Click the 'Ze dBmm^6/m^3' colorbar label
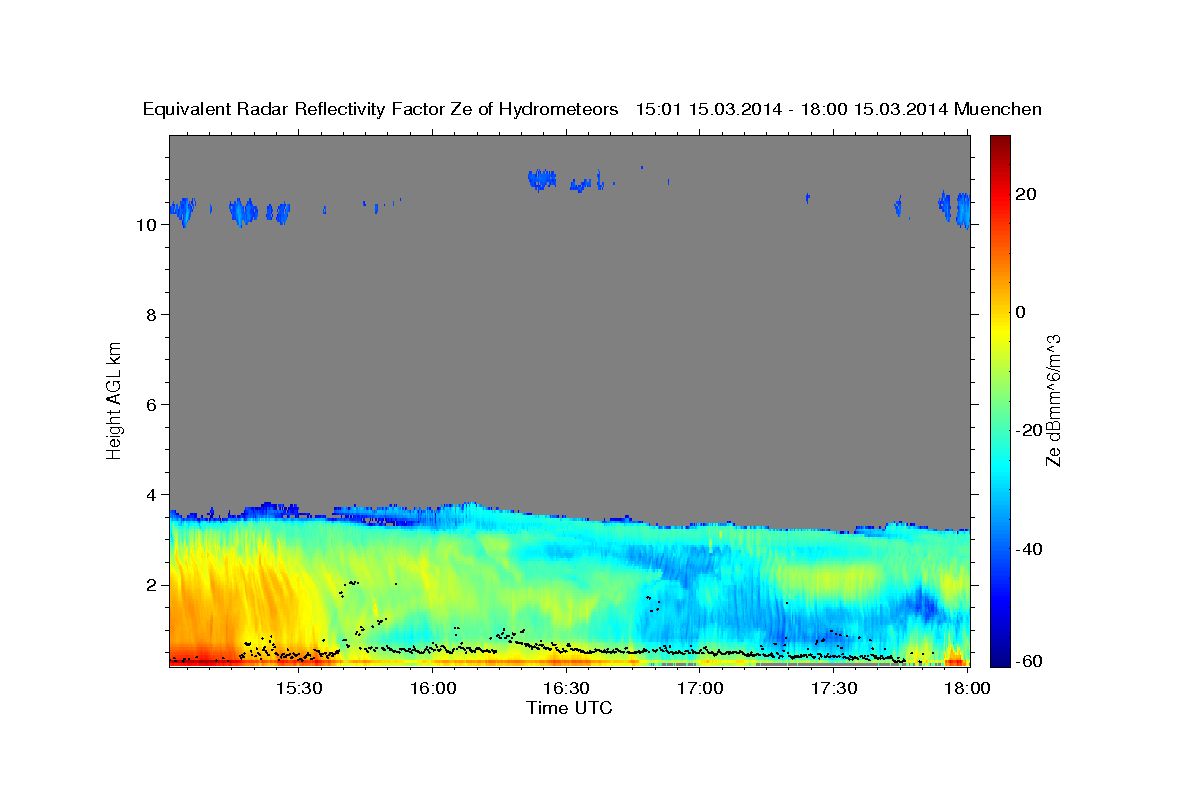This screenshot has height=800, width=1200. [x=1052, y=401]
